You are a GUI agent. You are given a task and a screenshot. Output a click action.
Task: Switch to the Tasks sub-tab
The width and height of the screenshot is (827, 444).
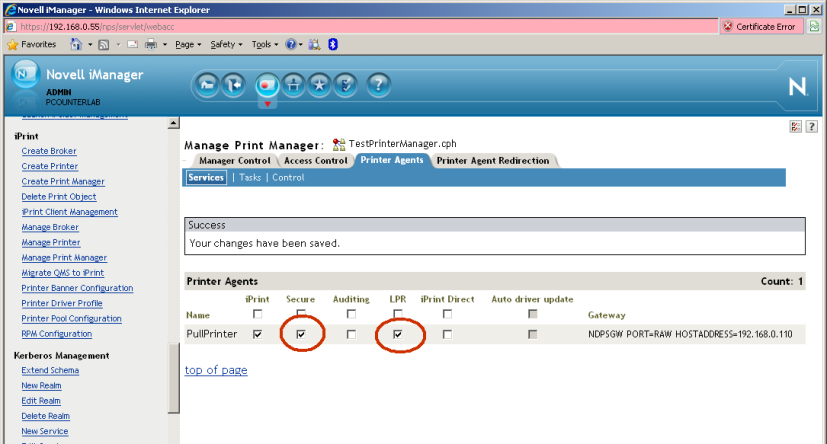[x=250, y=178]
